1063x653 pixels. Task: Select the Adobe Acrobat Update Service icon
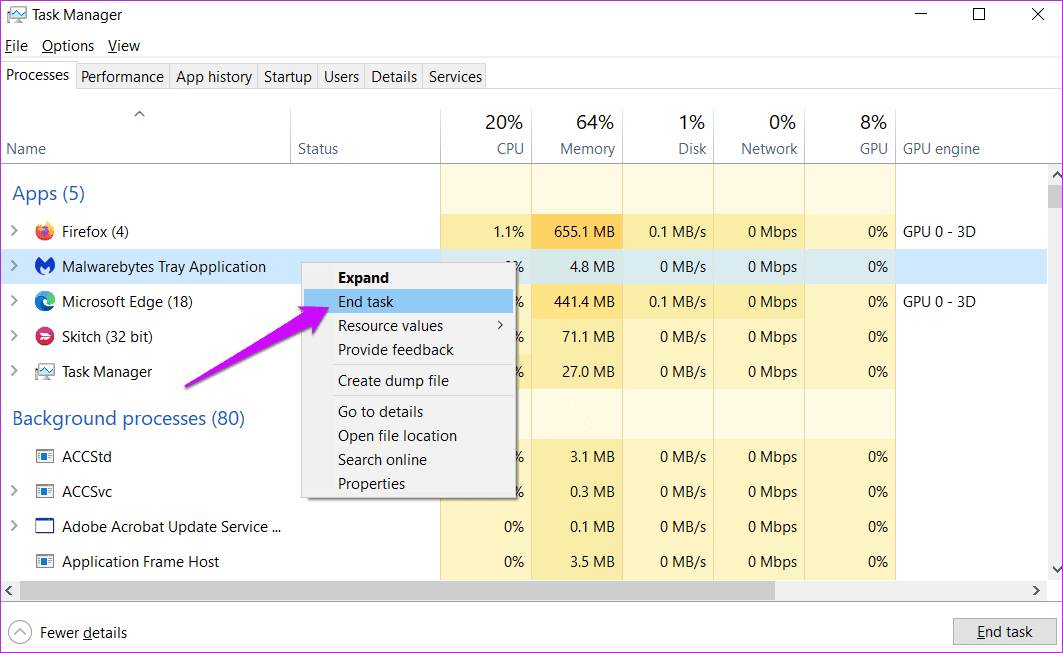[45, 526]
